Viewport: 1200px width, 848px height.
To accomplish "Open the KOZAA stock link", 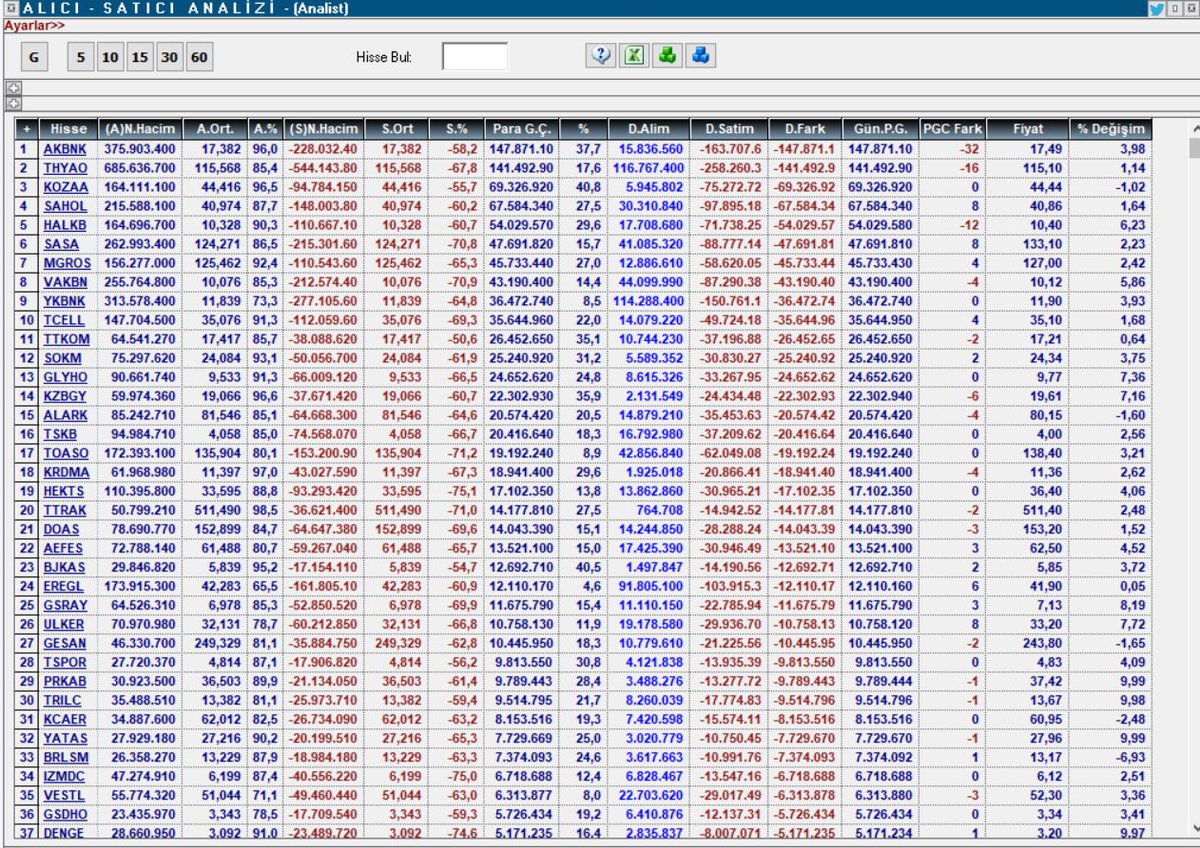I will (x=65, y=187).
